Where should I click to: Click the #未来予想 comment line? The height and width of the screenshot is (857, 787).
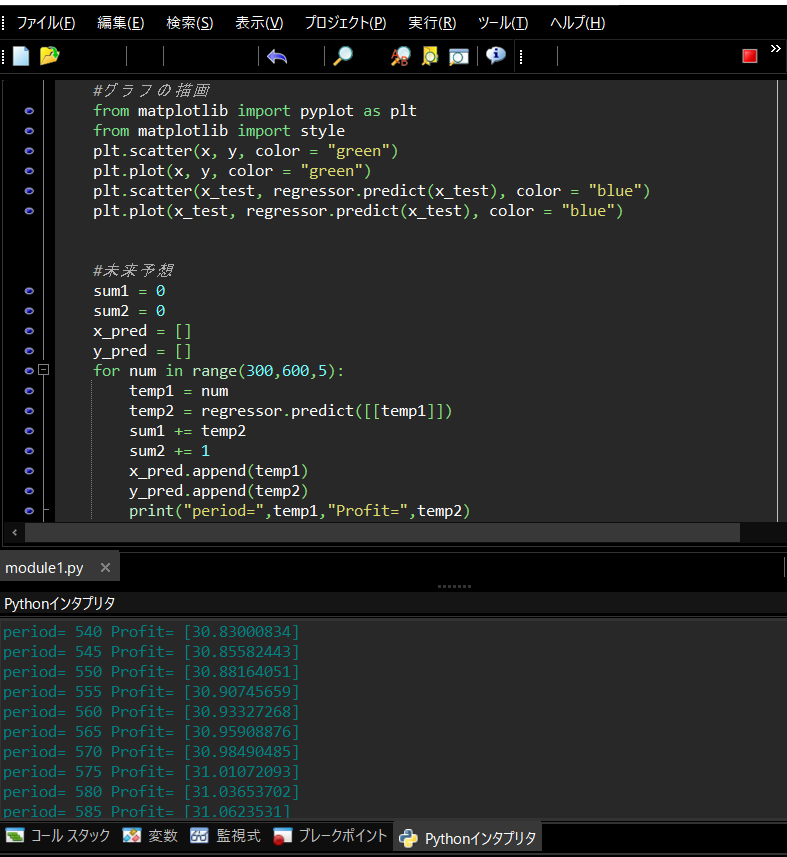click(x=133, y=271)
